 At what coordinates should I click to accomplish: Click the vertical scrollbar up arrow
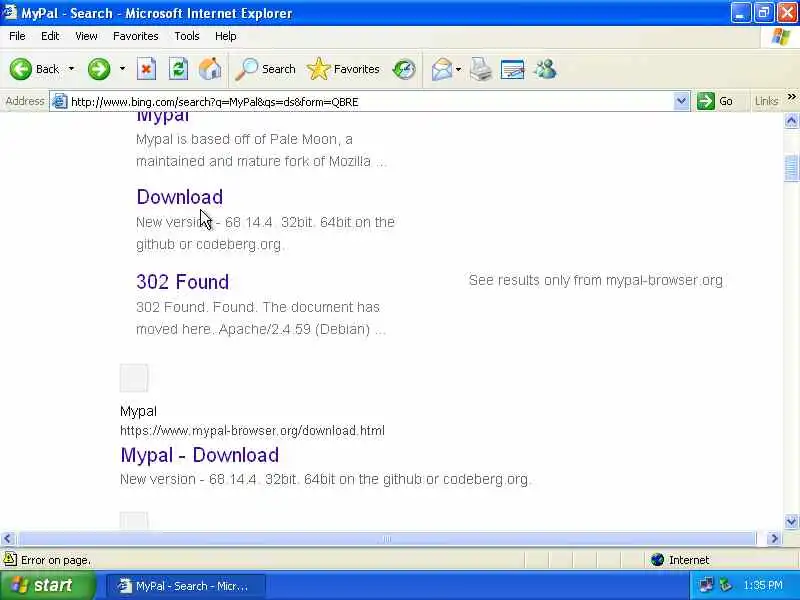[791, 121]
